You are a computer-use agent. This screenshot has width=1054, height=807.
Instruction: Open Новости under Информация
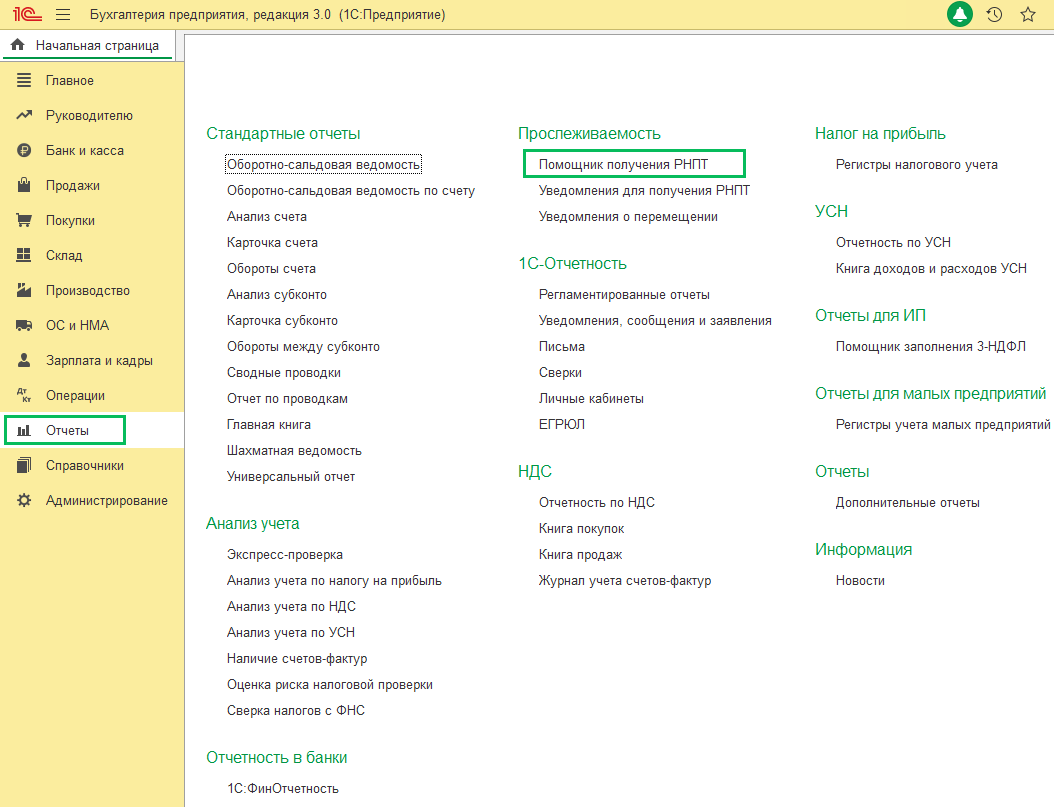pos(860,581)
